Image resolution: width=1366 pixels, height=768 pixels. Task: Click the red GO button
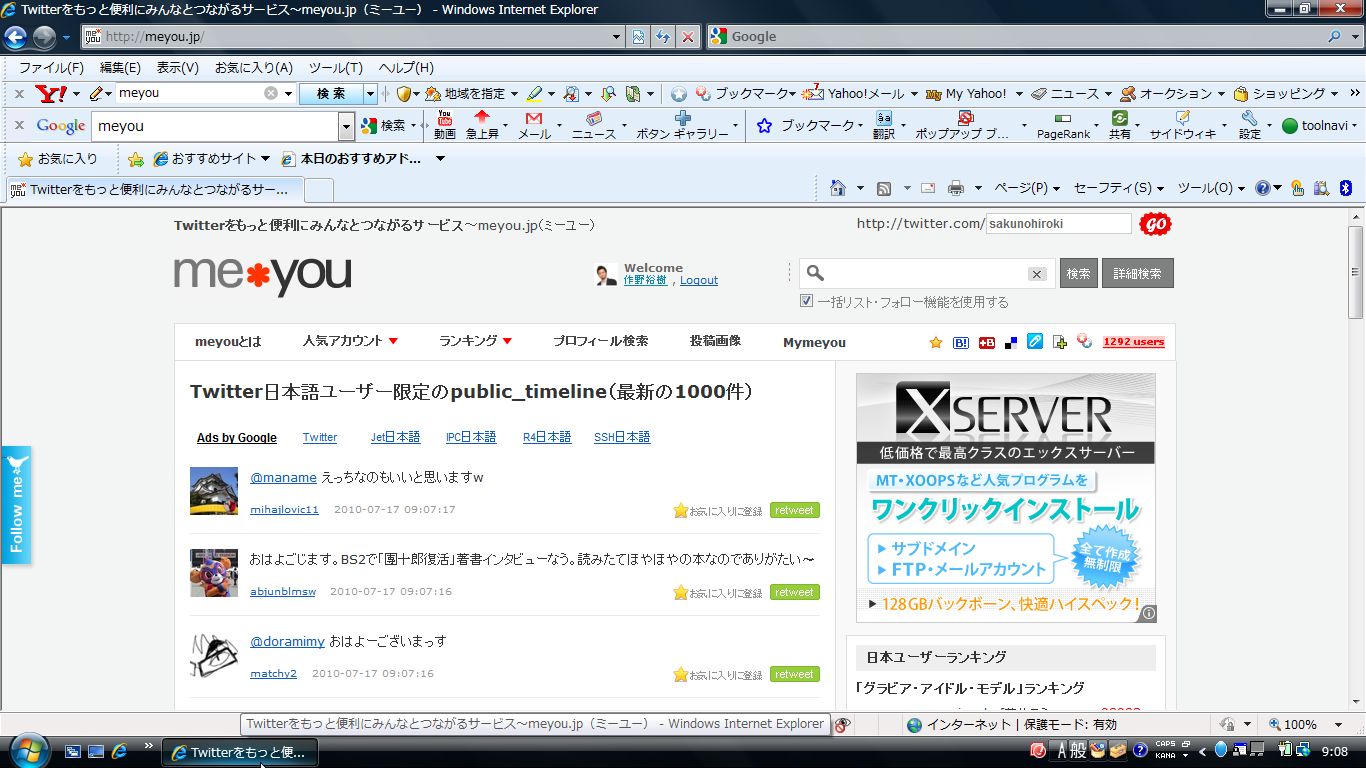point(1155,224)
